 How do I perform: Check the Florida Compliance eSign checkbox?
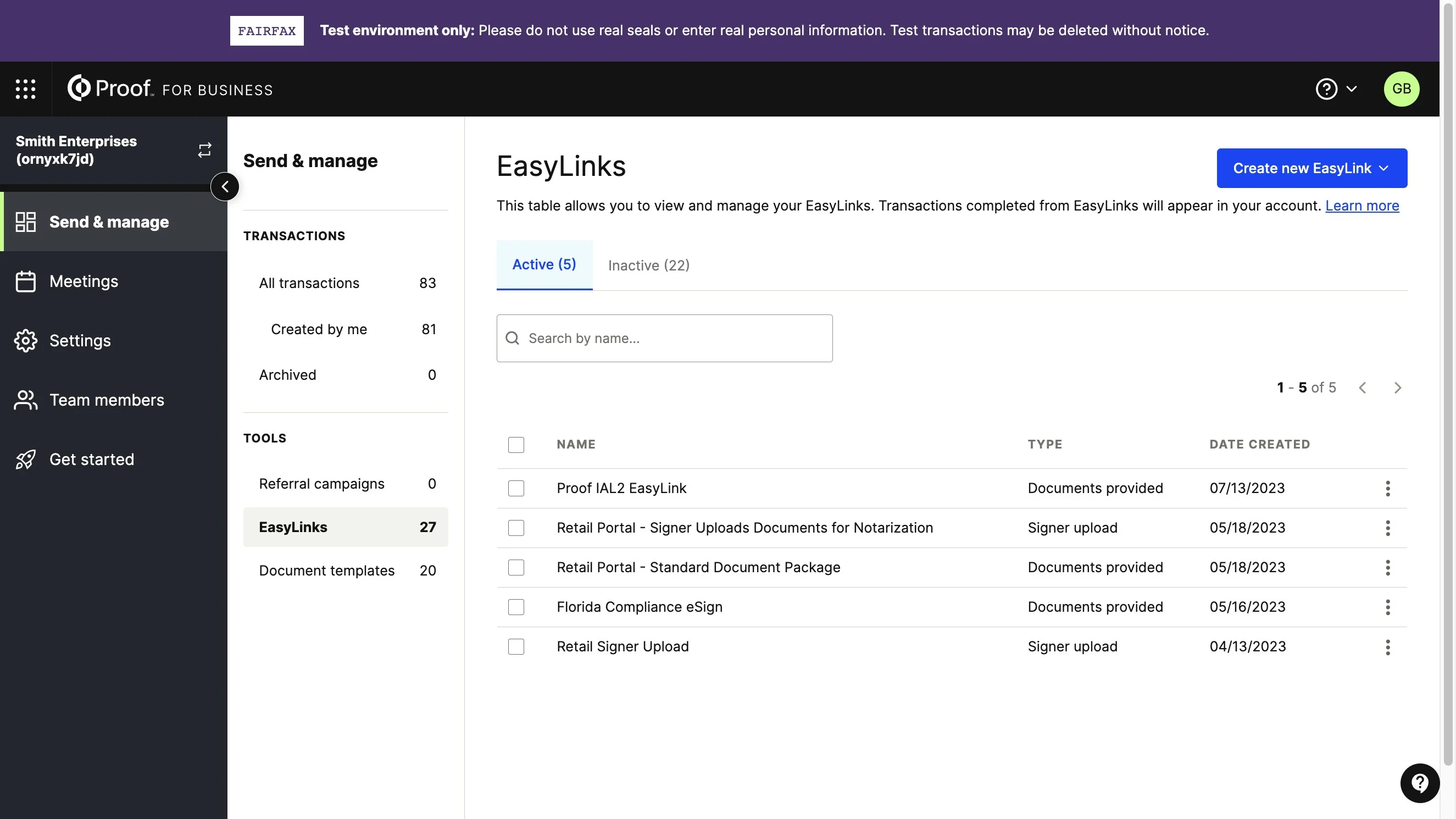click(x=516, y=607)
